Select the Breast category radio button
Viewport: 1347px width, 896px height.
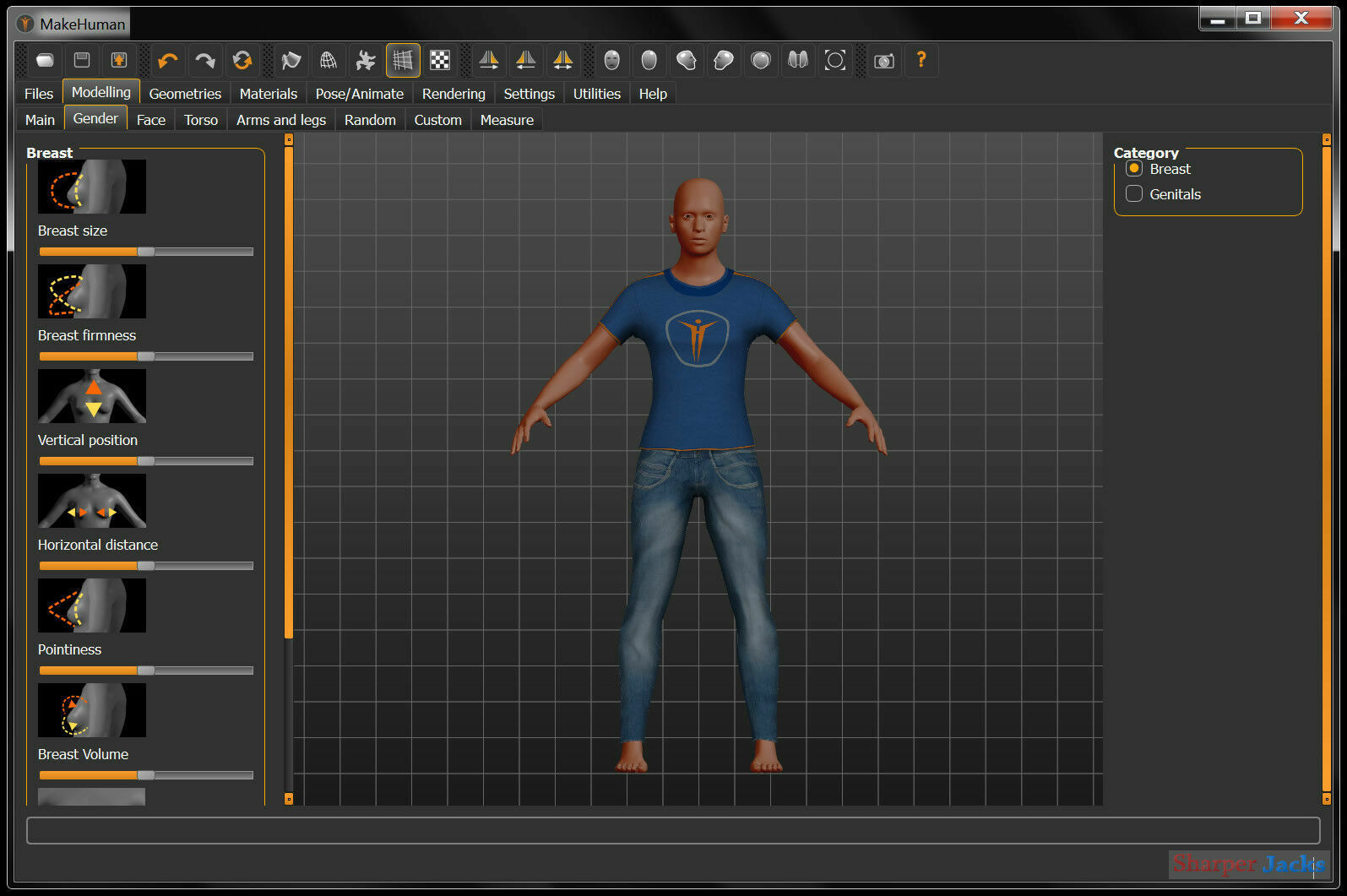(1134, 169)
